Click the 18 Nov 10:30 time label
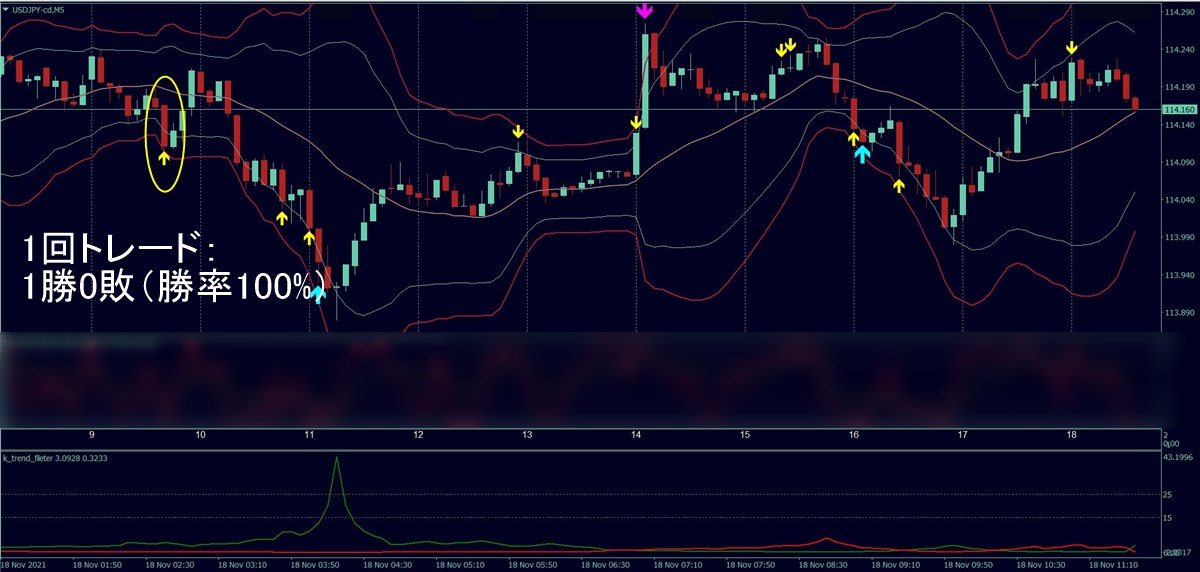 pos(1041,564)
